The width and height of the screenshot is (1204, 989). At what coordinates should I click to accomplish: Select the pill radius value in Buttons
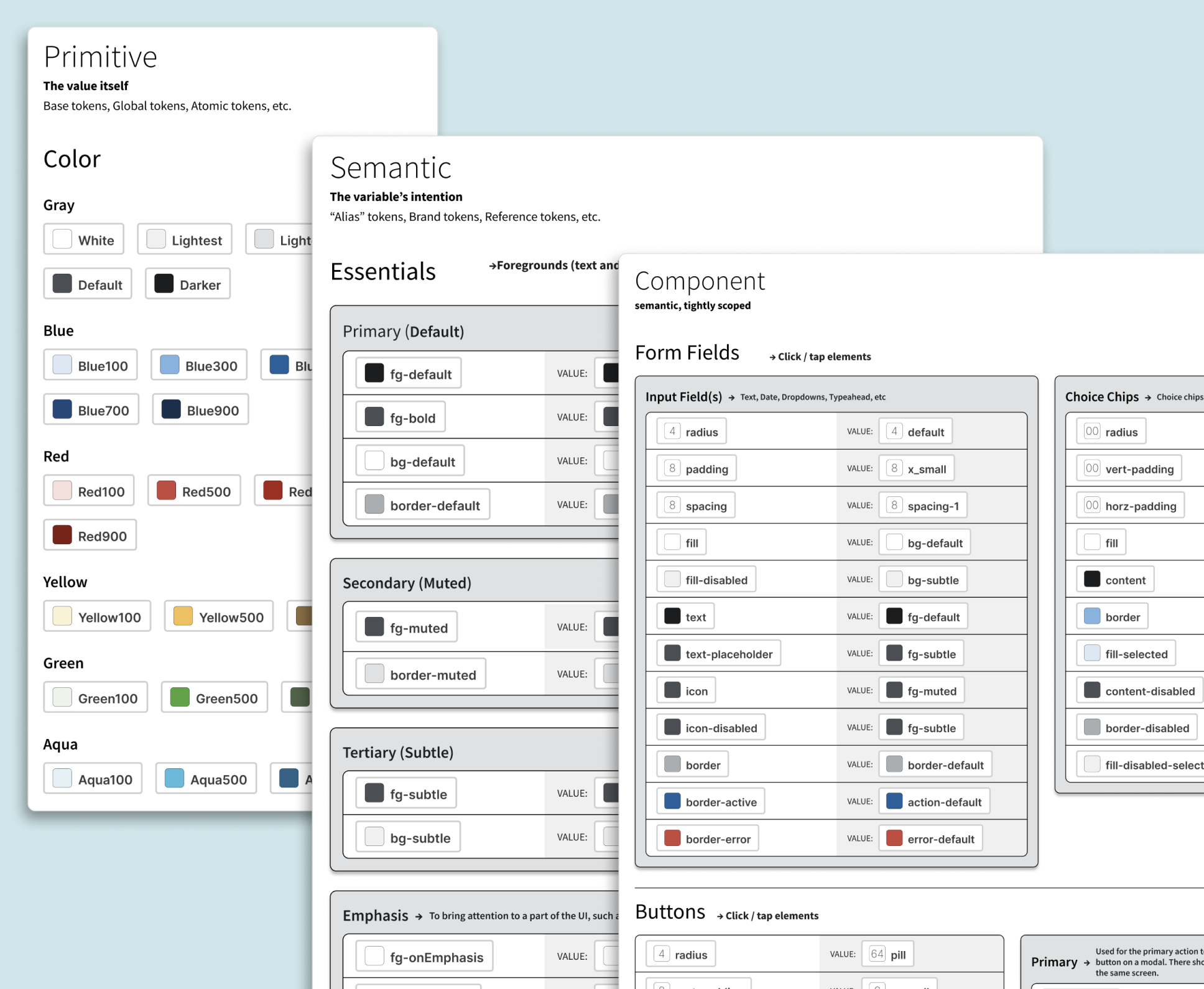[x=887, y=954]
